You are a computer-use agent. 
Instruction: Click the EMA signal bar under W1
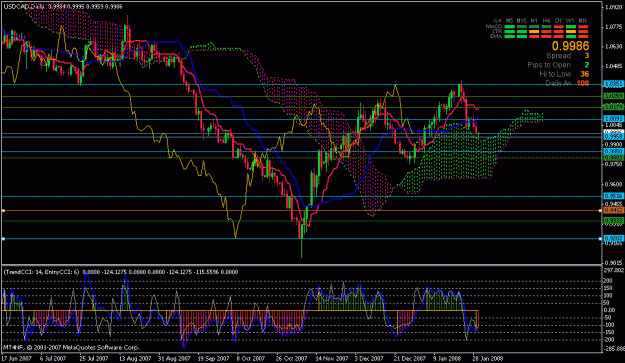click(571, 36)
